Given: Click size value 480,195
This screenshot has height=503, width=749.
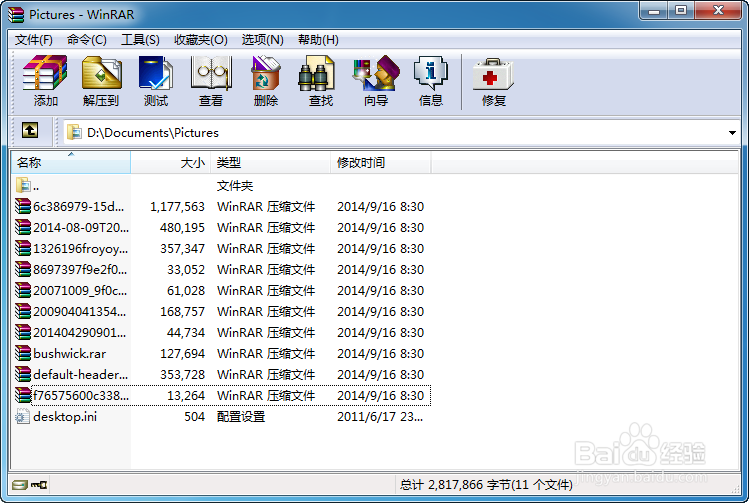Looking at the screenshot, I should 182,227.
